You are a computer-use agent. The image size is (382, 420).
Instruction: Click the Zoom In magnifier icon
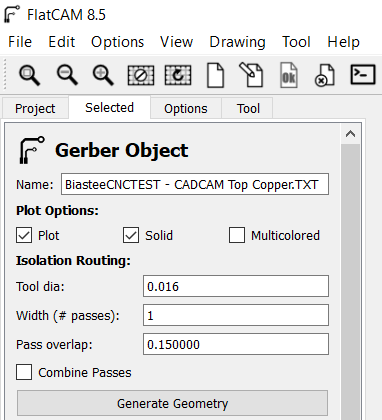click(103, 75)
